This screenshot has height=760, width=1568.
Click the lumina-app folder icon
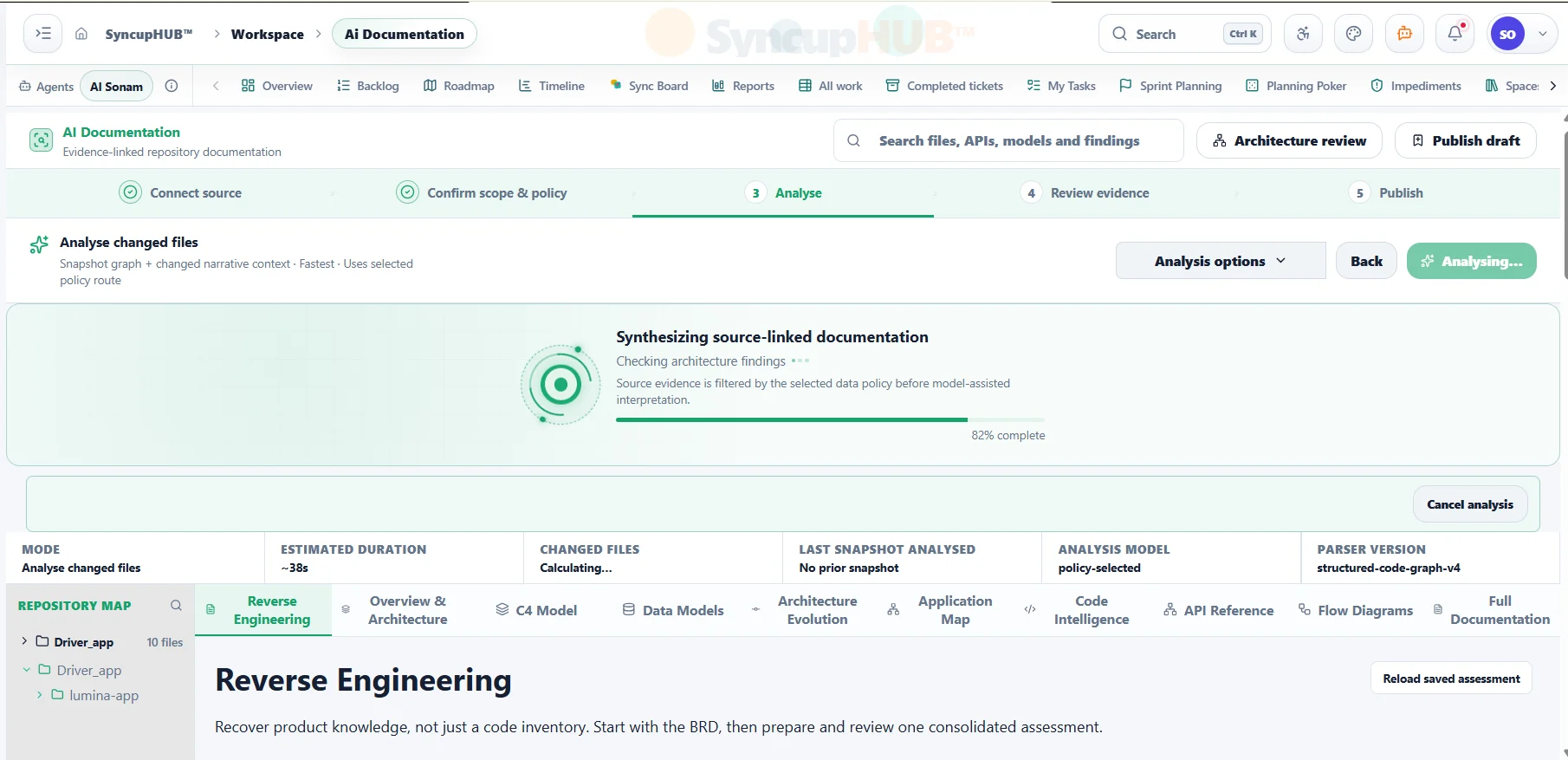[57, 695]
